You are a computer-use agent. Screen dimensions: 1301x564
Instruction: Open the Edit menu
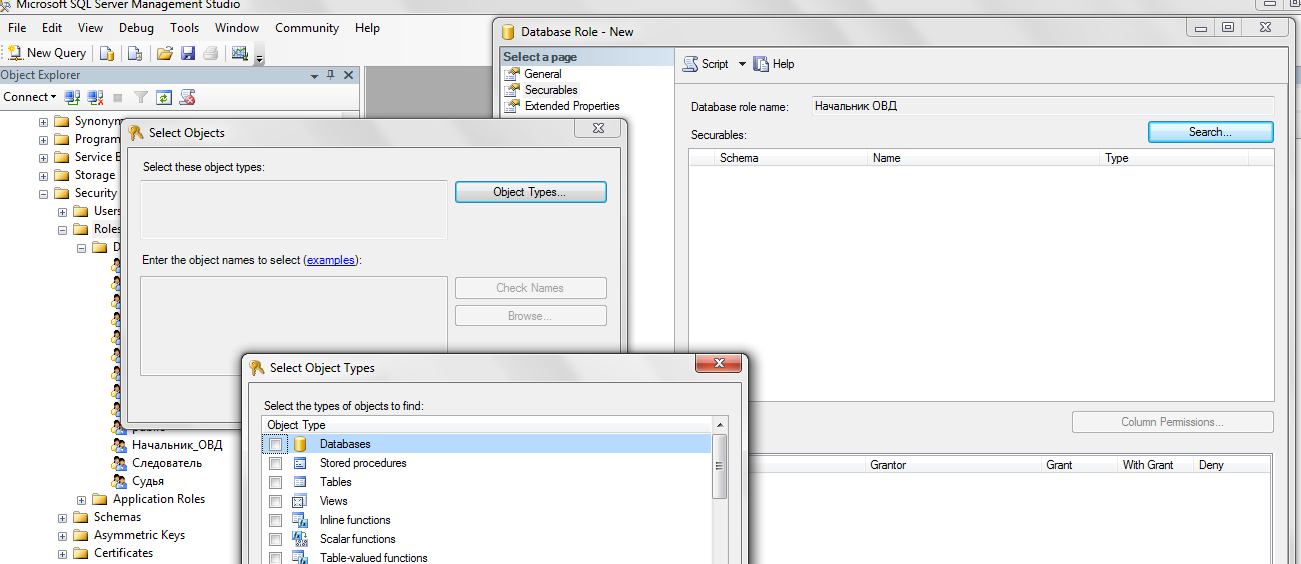click(x=52, y=28)
